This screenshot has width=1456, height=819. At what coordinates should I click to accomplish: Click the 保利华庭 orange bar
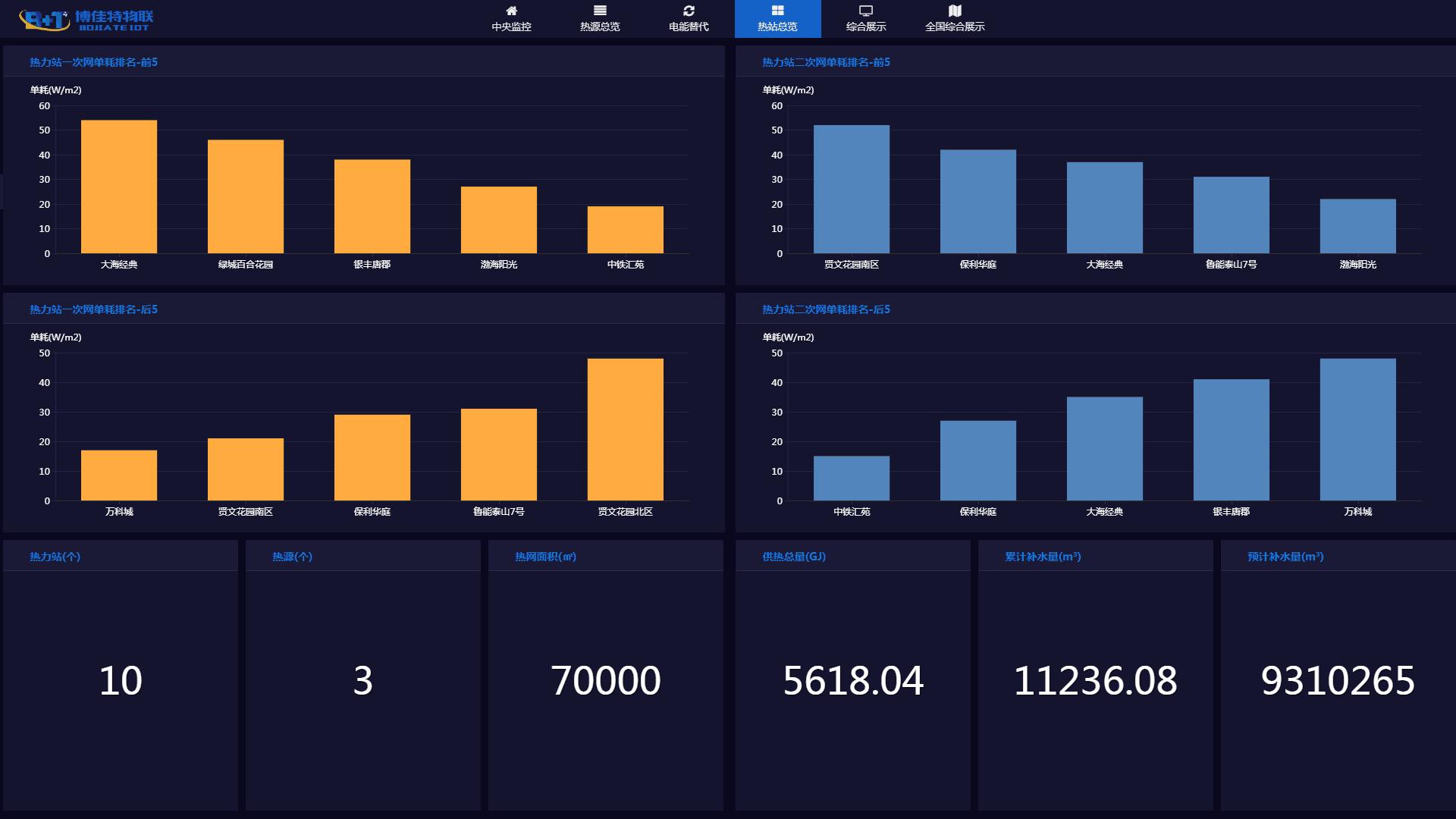(x=372, y=457)
